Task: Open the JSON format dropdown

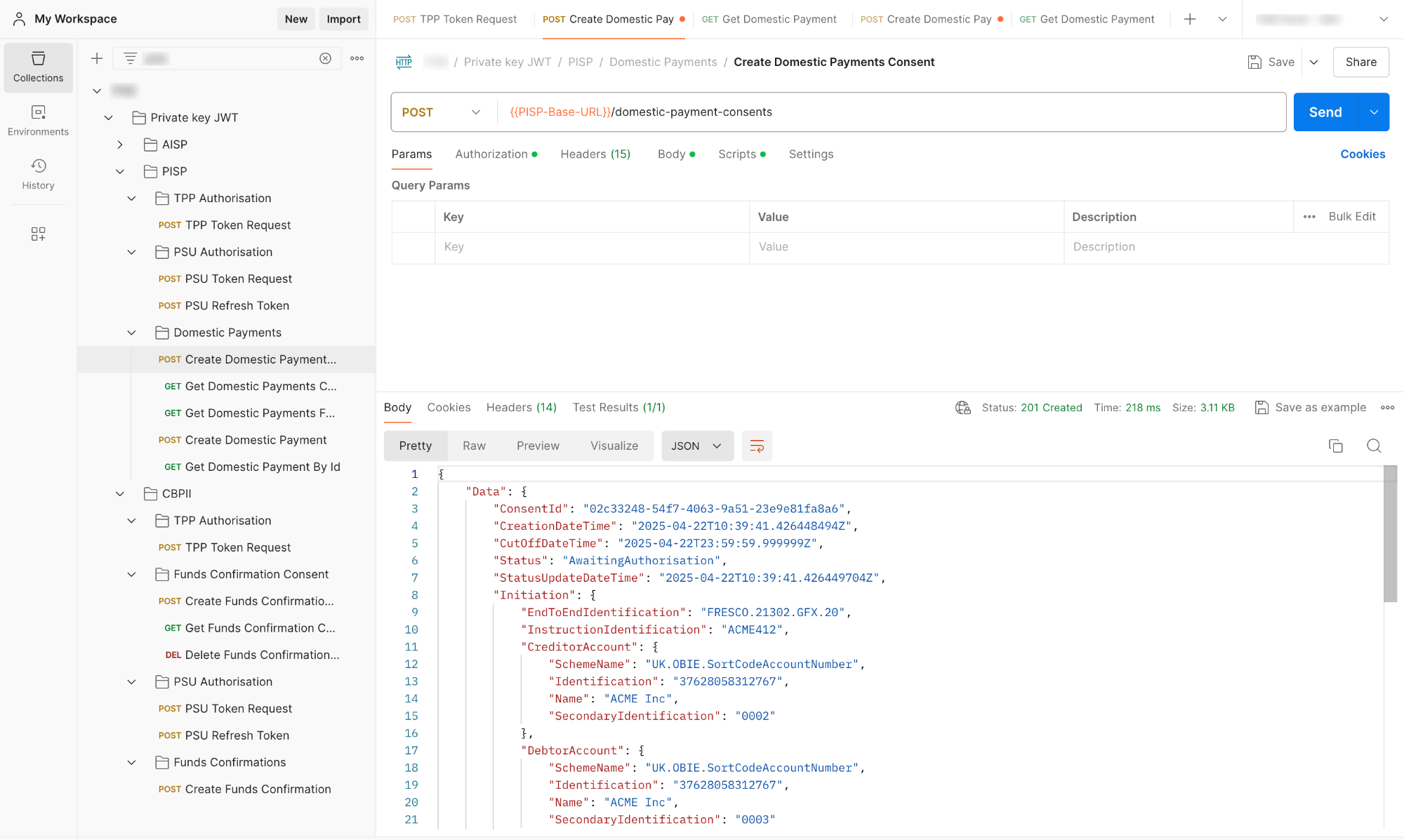Action: click(x=697, y=446)
